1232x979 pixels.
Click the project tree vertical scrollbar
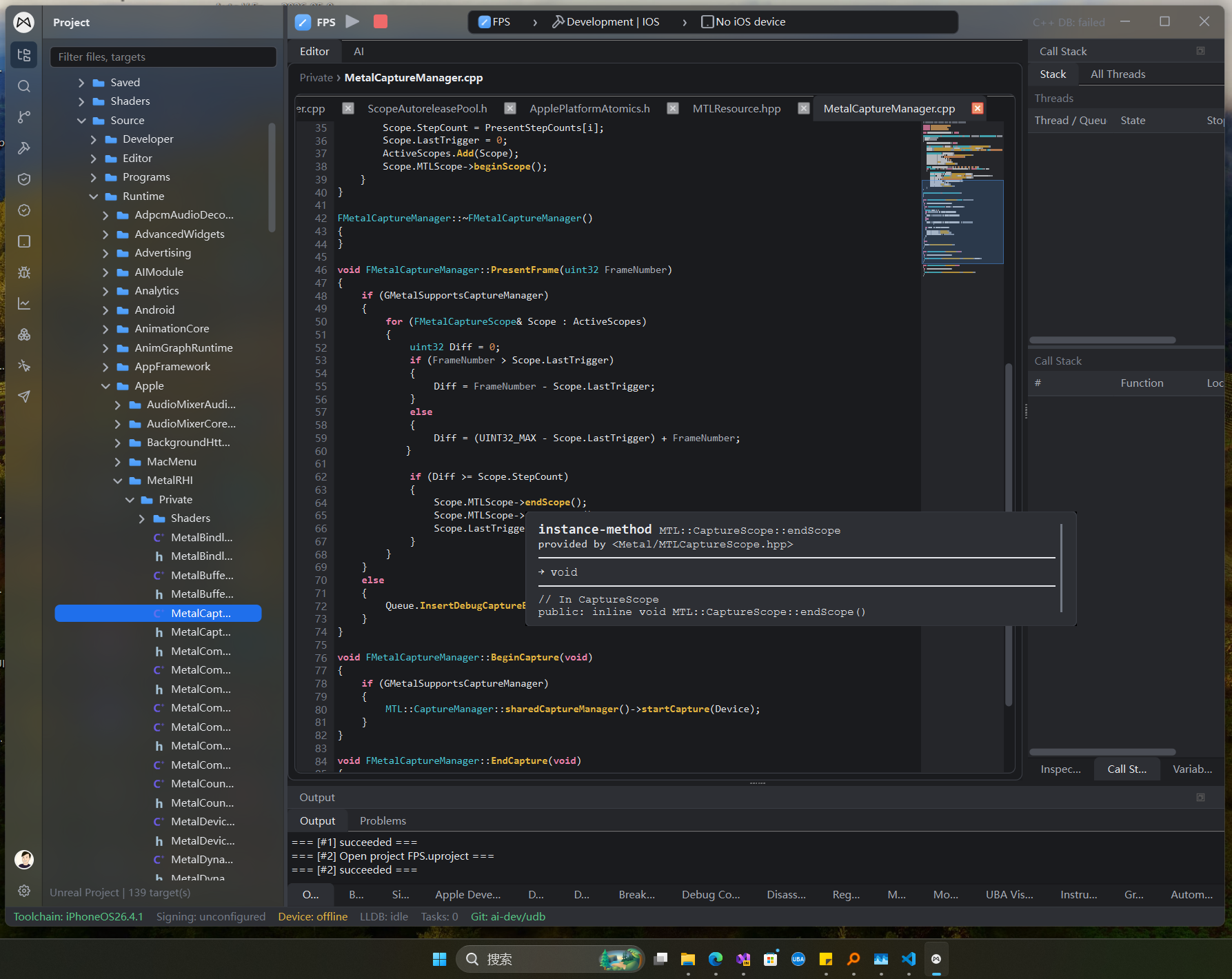point(272,178)
